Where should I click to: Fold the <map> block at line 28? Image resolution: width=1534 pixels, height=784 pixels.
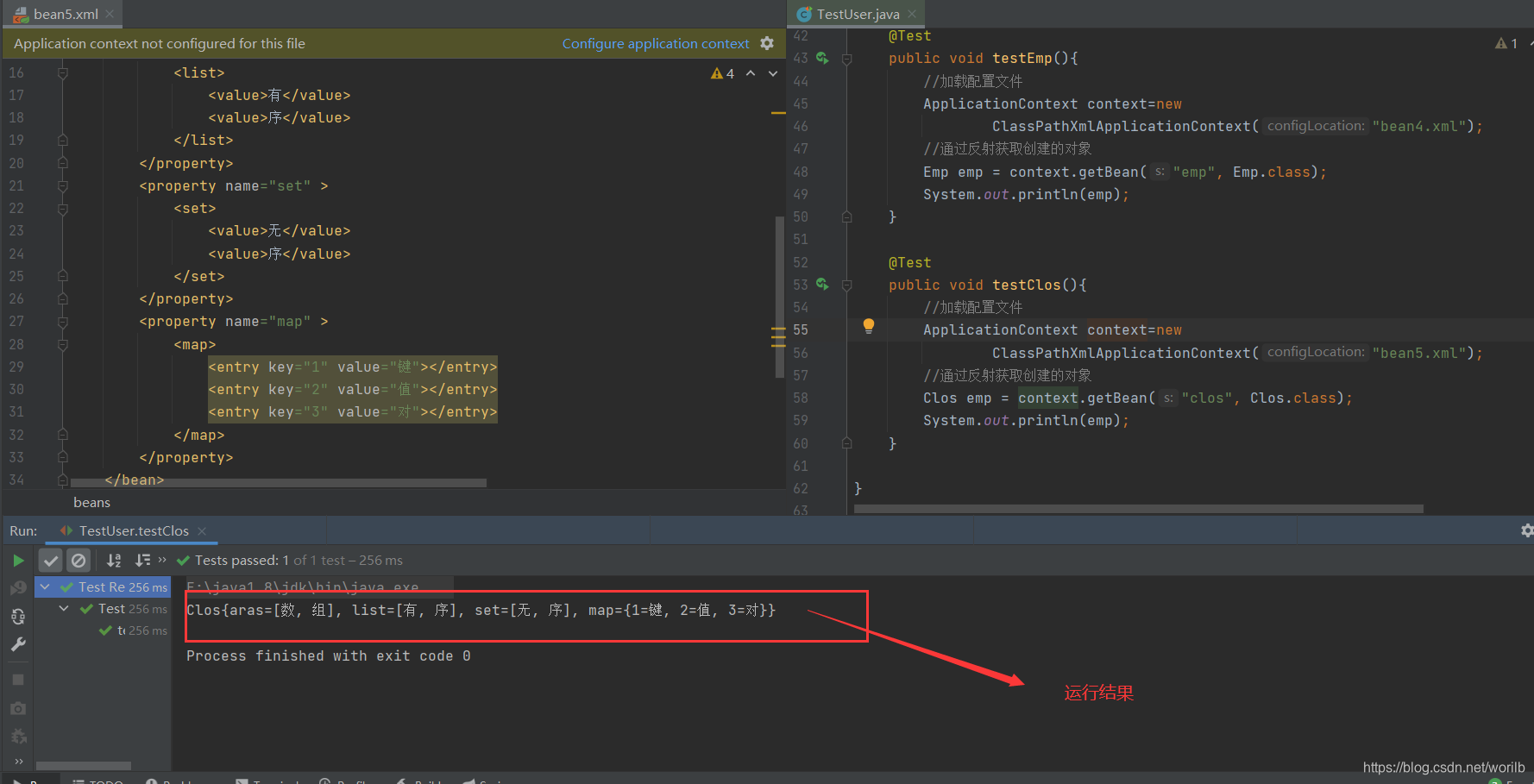[63, 344]
